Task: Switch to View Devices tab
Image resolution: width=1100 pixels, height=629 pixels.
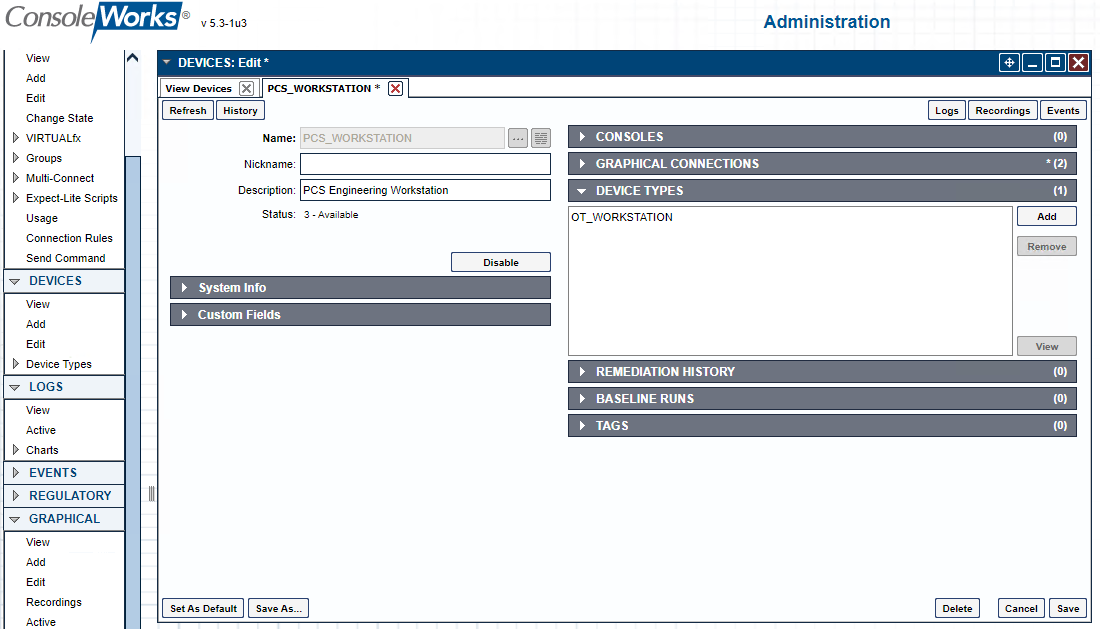Action: (x=199, y=88)
